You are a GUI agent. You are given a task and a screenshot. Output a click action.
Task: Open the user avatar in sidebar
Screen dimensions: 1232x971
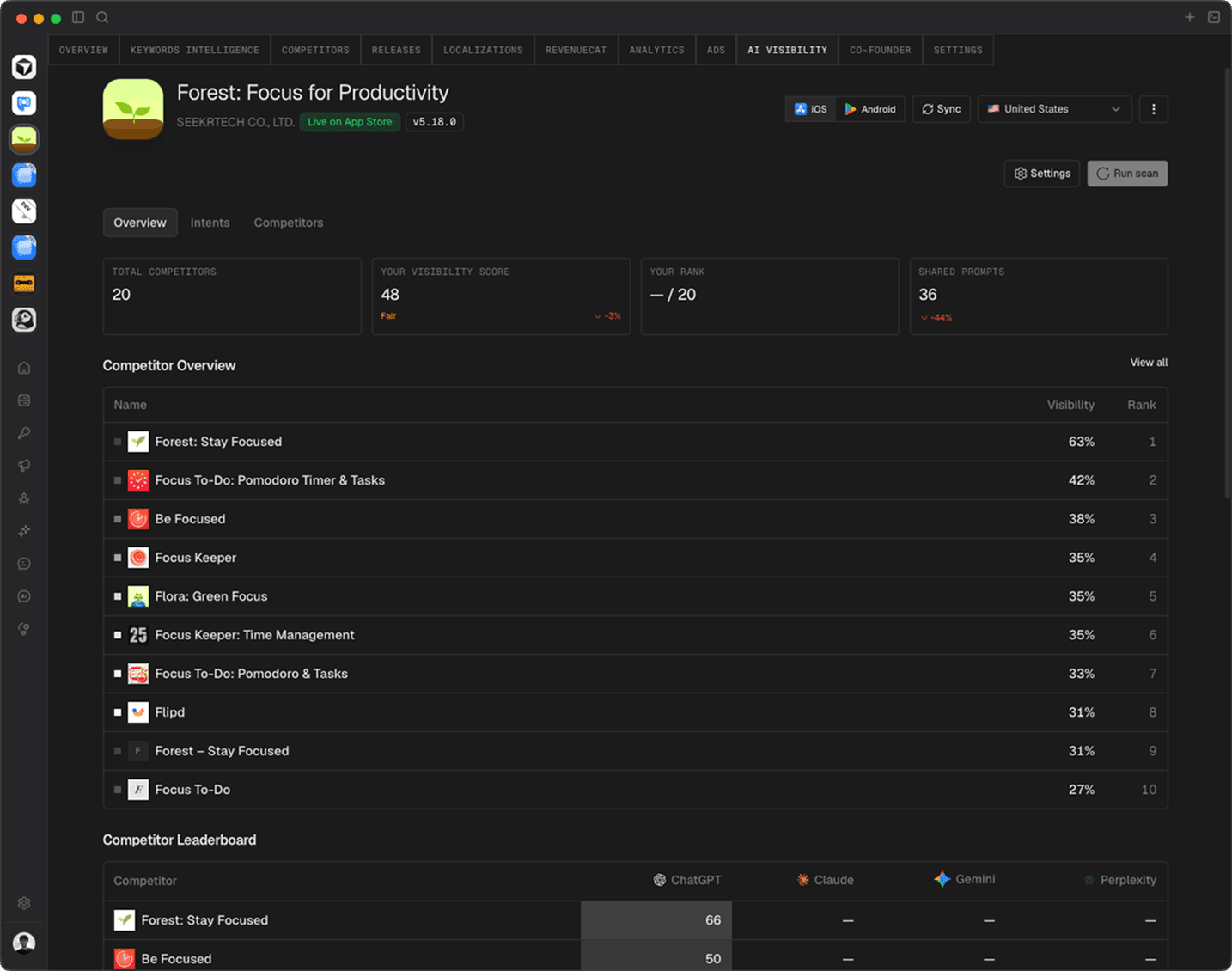(24, 943)
